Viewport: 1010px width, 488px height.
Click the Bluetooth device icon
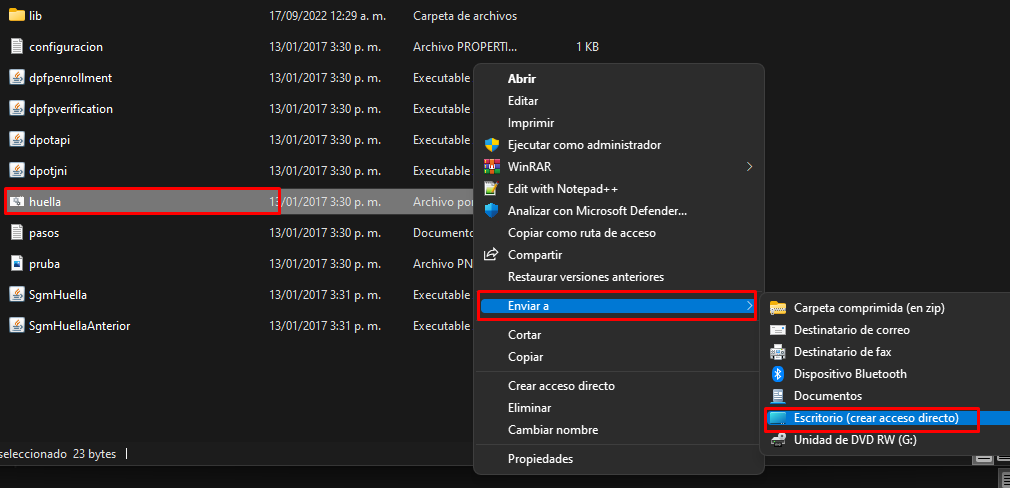coord(778,373)
